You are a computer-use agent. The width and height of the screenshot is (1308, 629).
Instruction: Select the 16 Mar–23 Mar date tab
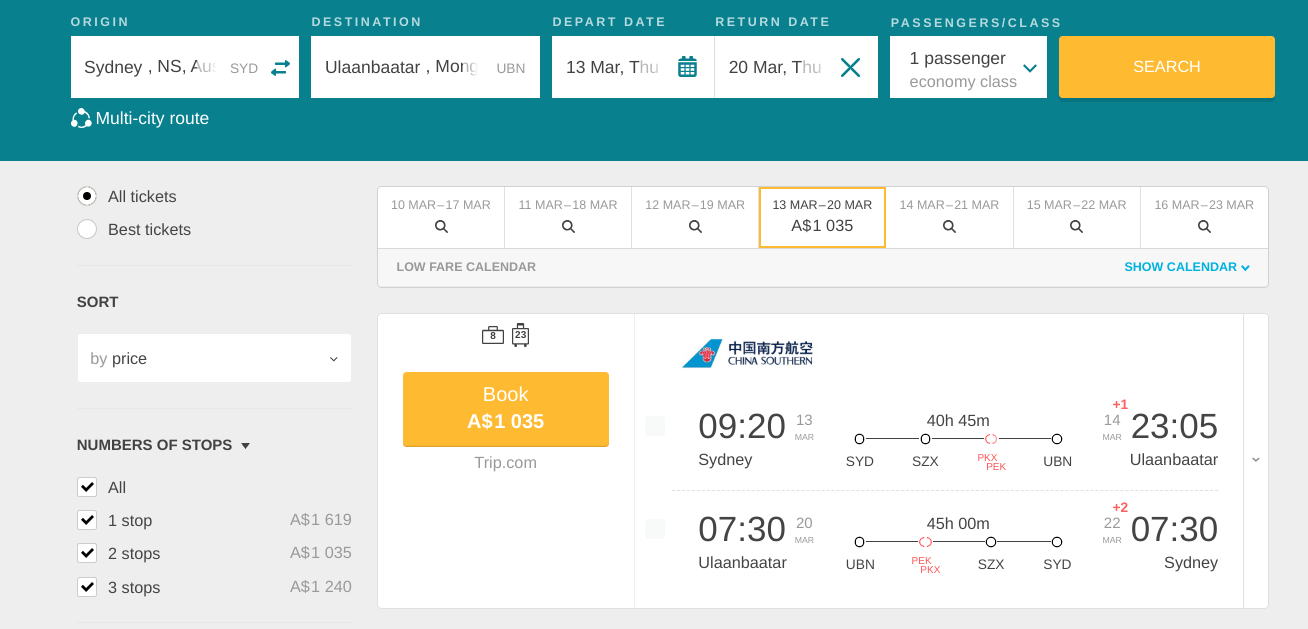click(x=1204, y=217)
